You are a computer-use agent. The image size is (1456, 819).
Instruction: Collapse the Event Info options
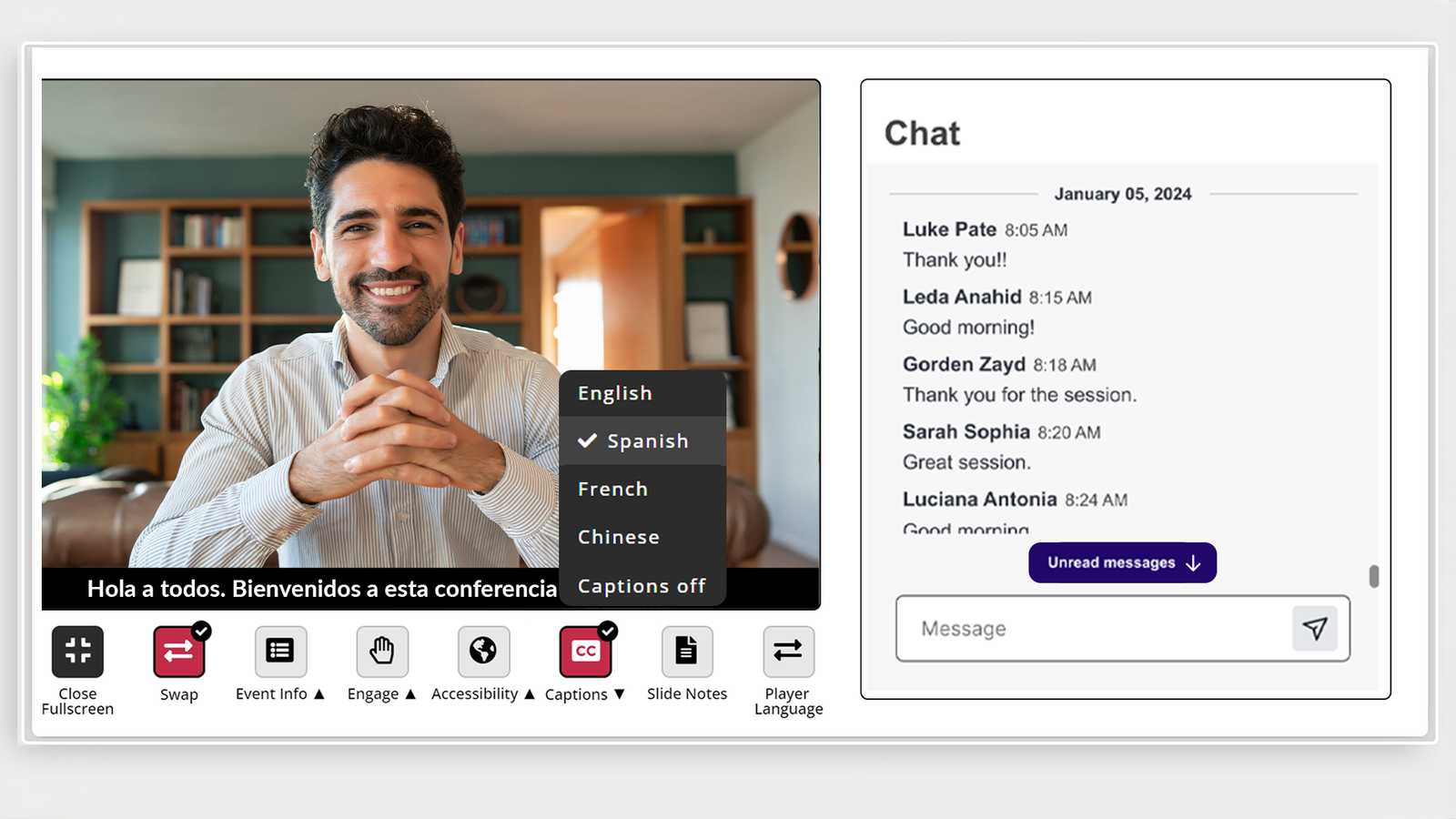318,693
